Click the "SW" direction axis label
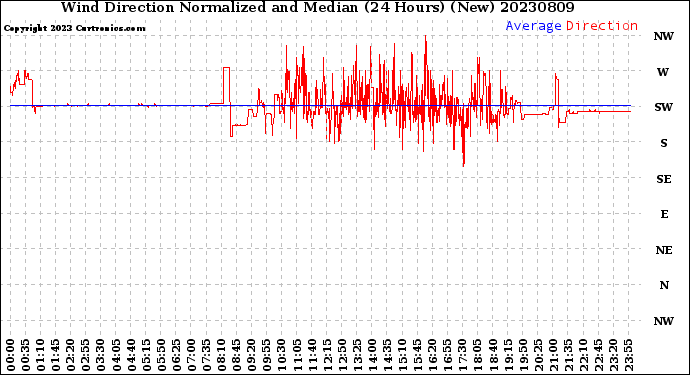 664,107
